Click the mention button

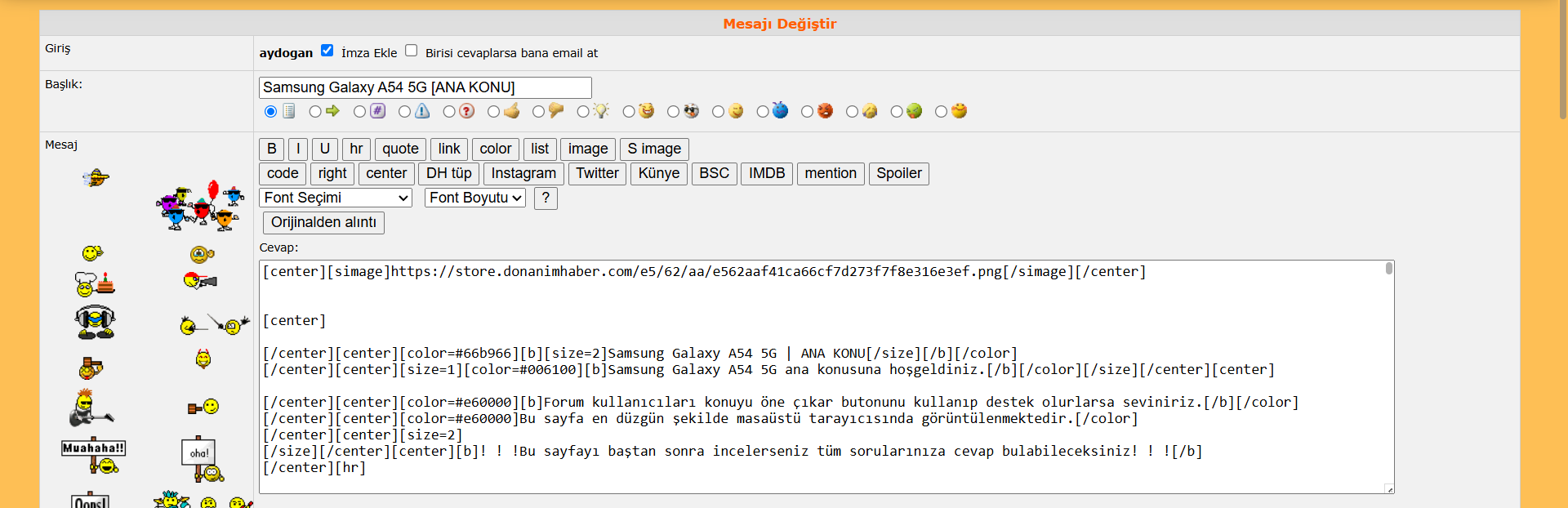coord(831,173)
